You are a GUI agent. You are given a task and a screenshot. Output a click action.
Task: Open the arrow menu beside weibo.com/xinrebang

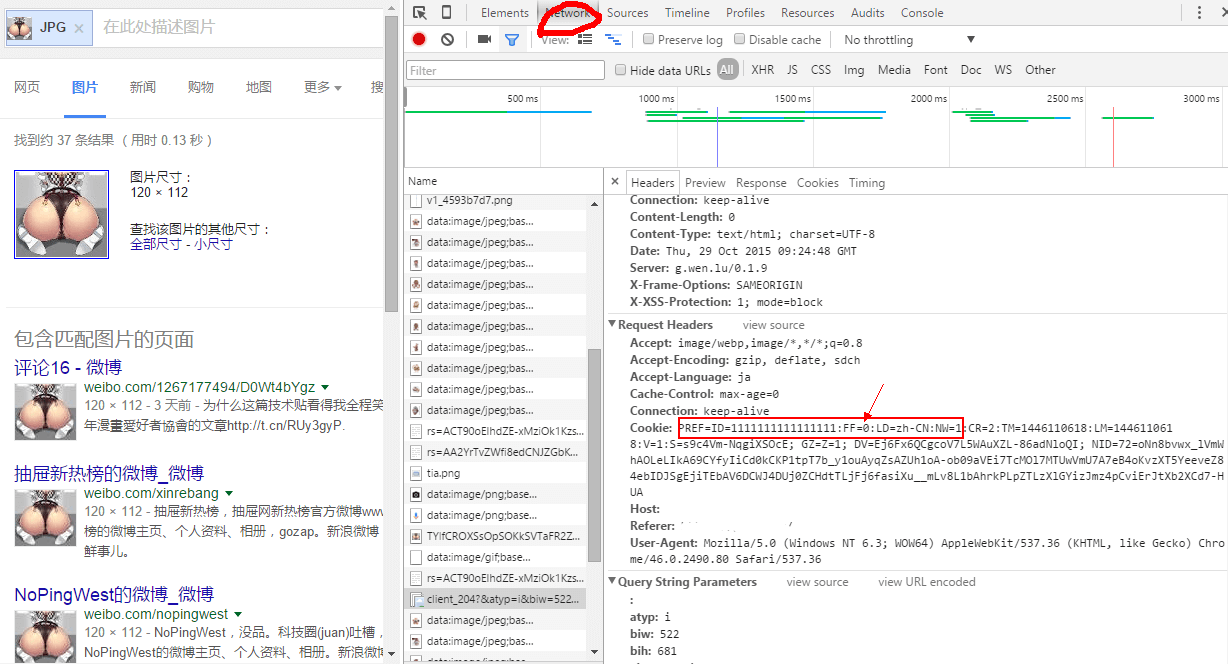[228, 493]
